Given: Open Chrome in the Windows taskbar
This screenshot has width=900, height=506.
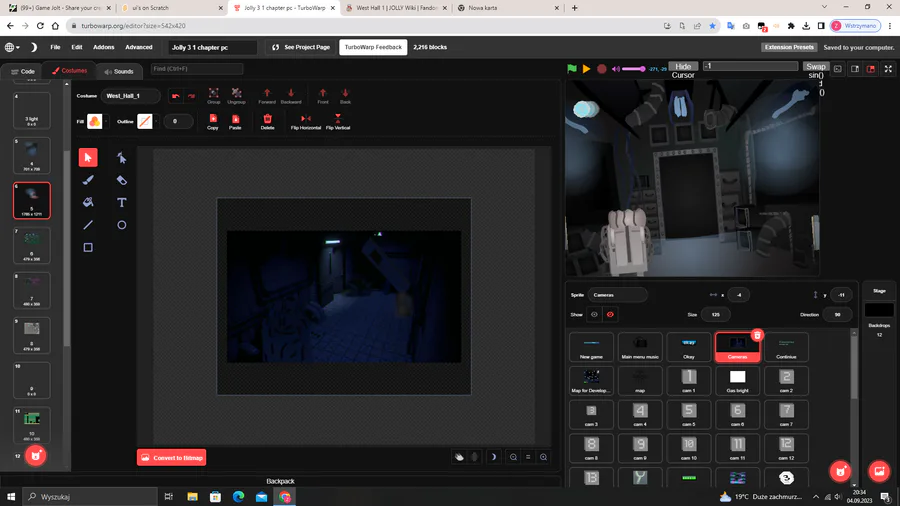Looking at the screenshot, I should click(x=285, y=496).
